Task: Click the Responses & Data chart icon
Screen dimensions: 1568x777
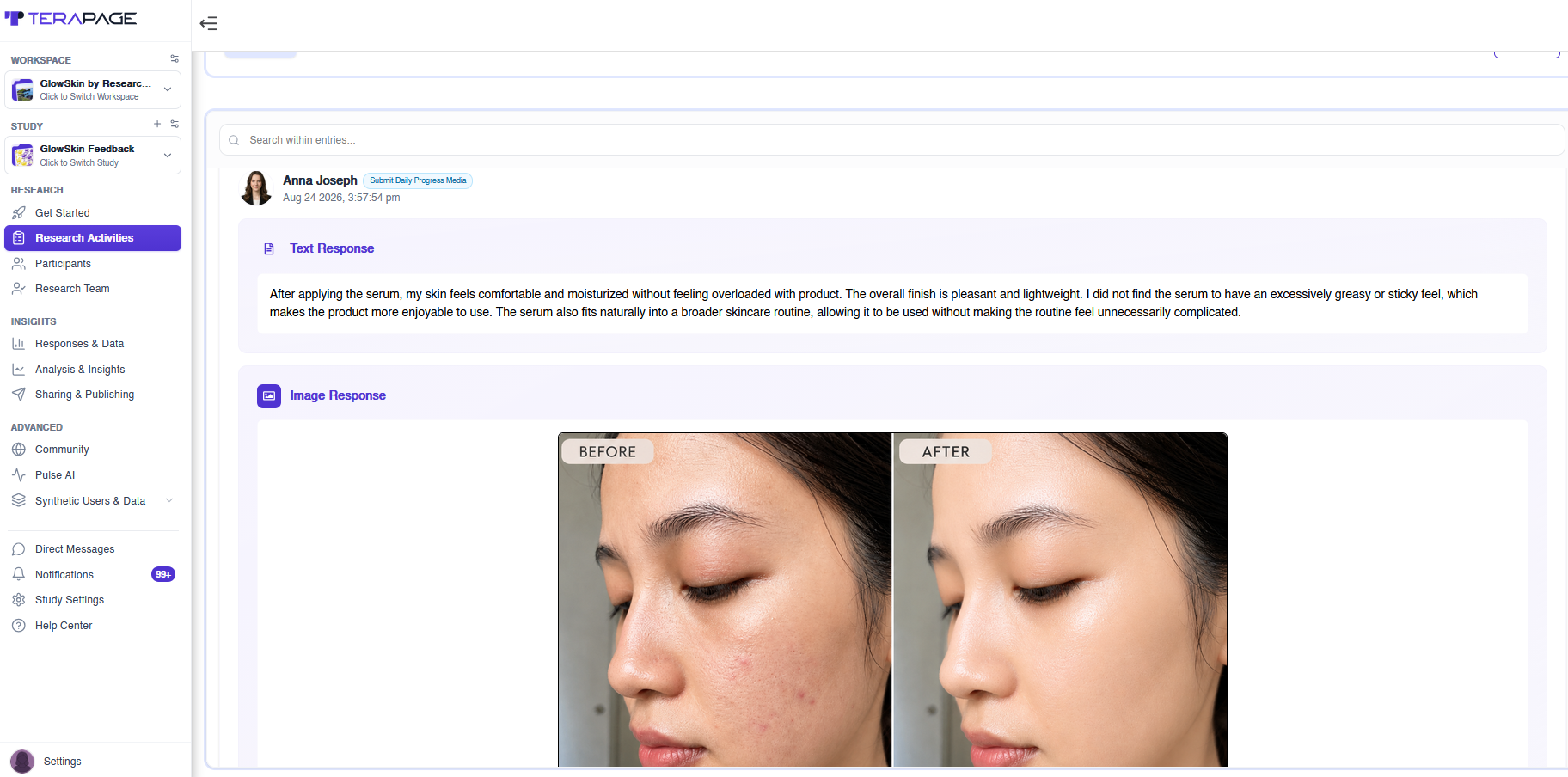Action: 19,344
